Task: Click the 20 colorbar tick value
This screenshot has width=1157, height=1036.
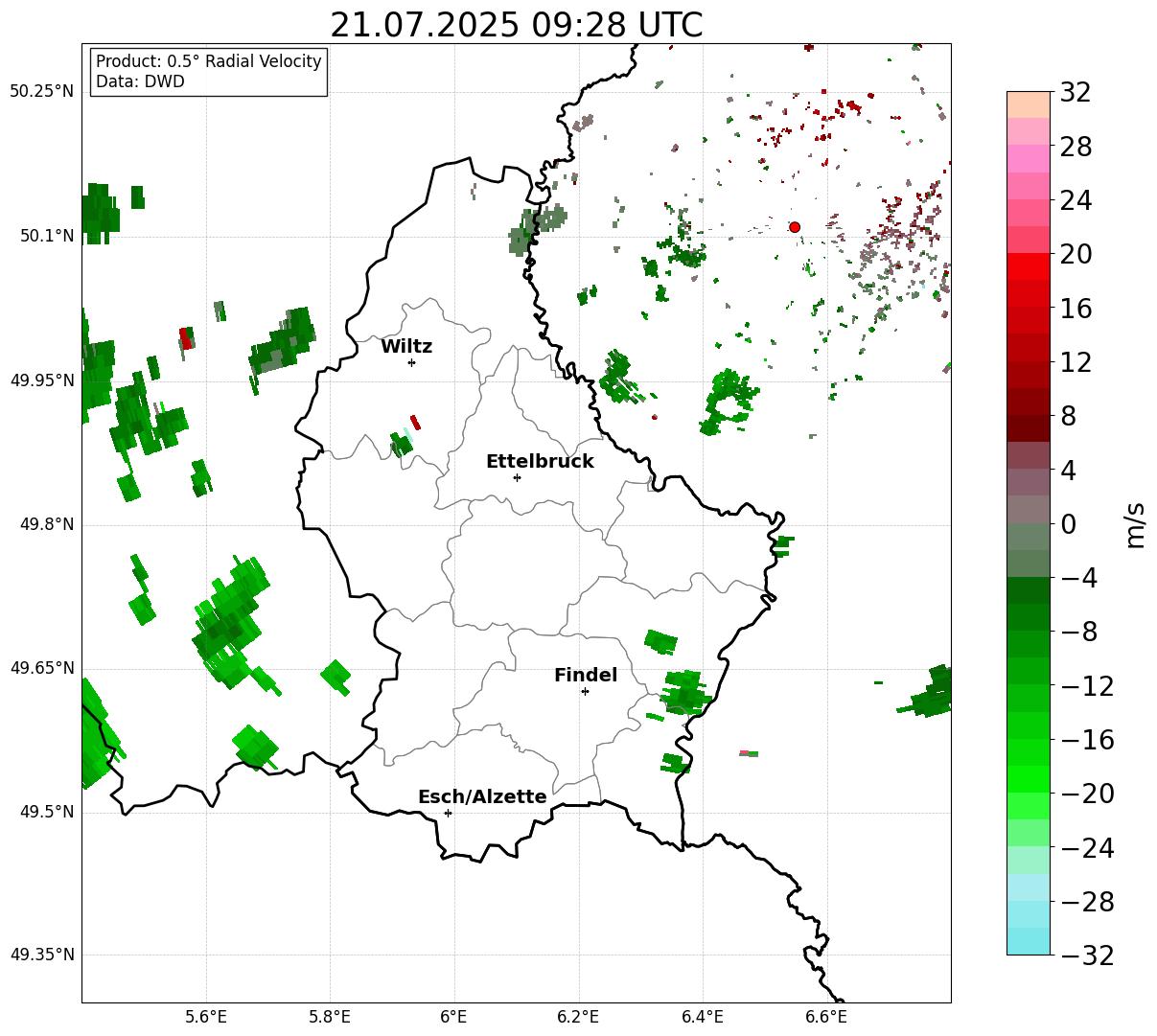Action: point(1075,255)
